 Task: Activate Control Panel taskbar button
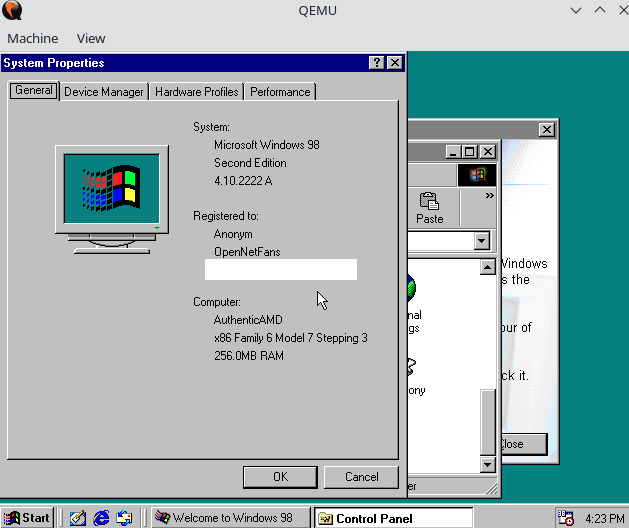(x=393, y=518)
